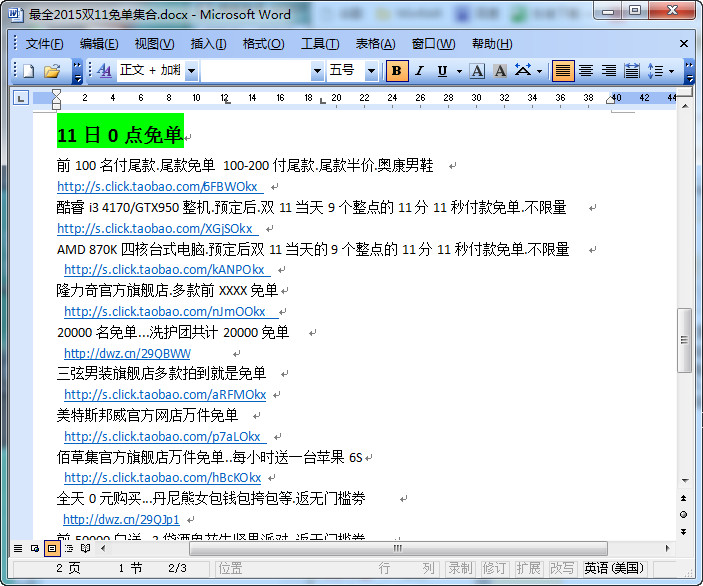
Task: Click 英语(美国) language in status bar
Action: coord(614,569)
